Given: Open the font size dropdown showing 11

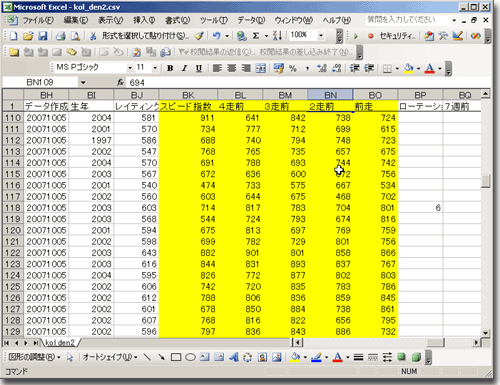Looking at the screenshot, I should tap(155, 68).
